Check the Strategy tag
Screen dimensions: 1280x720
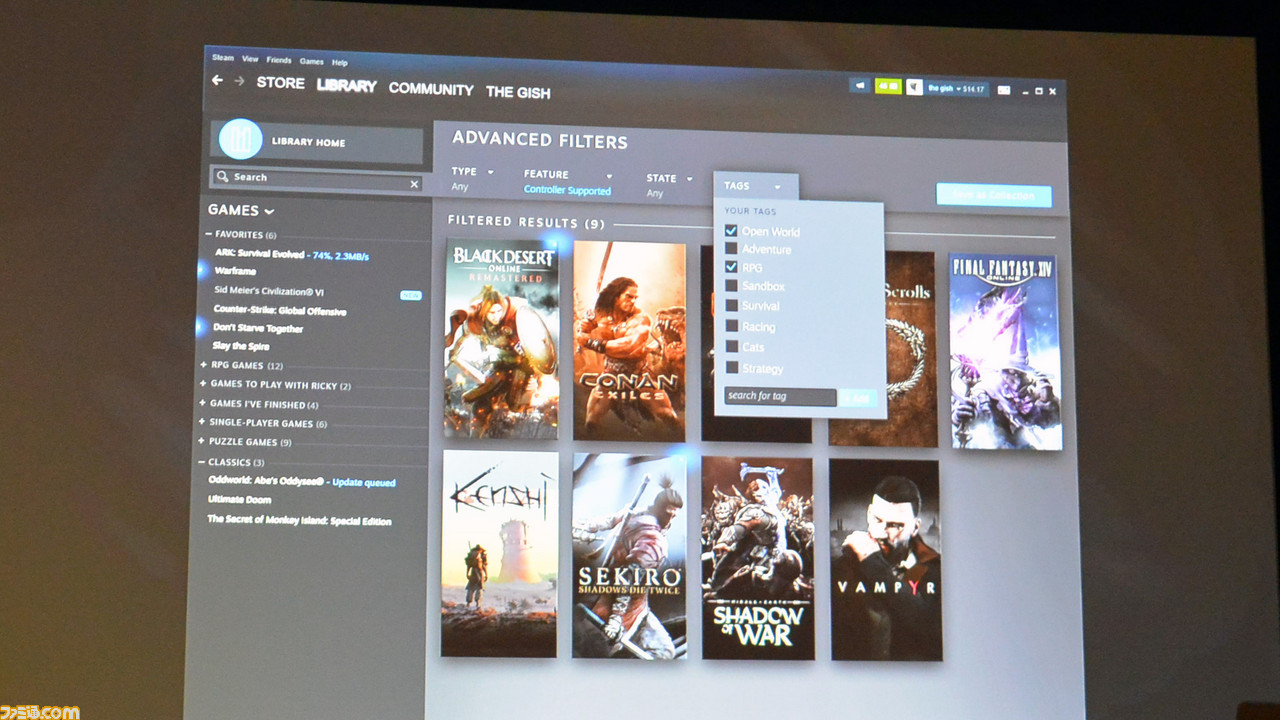click(x=731, y=367)
